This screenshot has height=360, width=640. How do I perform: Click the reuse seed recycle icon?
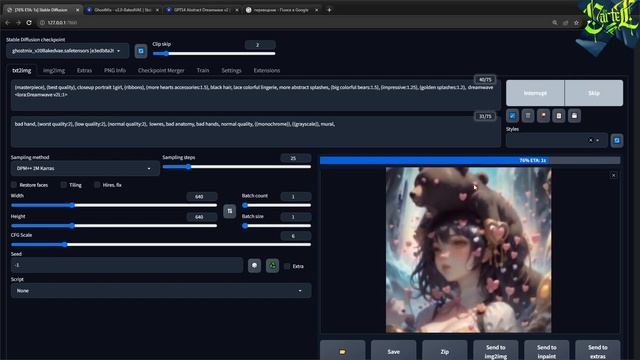click(272, 266)
